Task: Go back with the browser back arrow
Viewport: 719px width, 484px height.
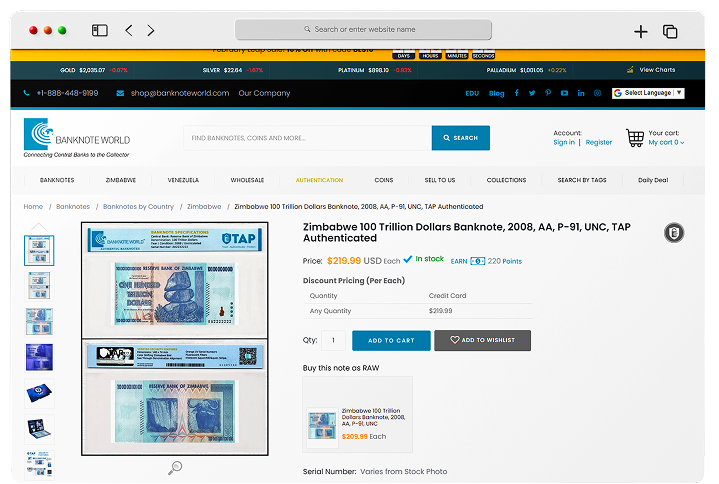Action: pos(129,31)
